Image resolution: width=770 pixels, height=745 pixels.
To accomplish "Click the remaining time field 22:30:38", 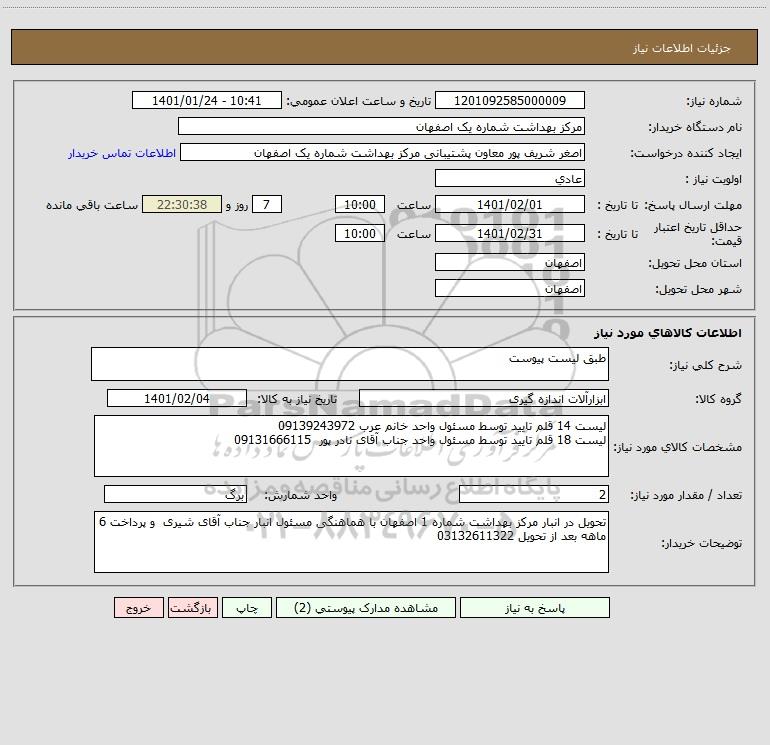I will [x=182, y=204].
